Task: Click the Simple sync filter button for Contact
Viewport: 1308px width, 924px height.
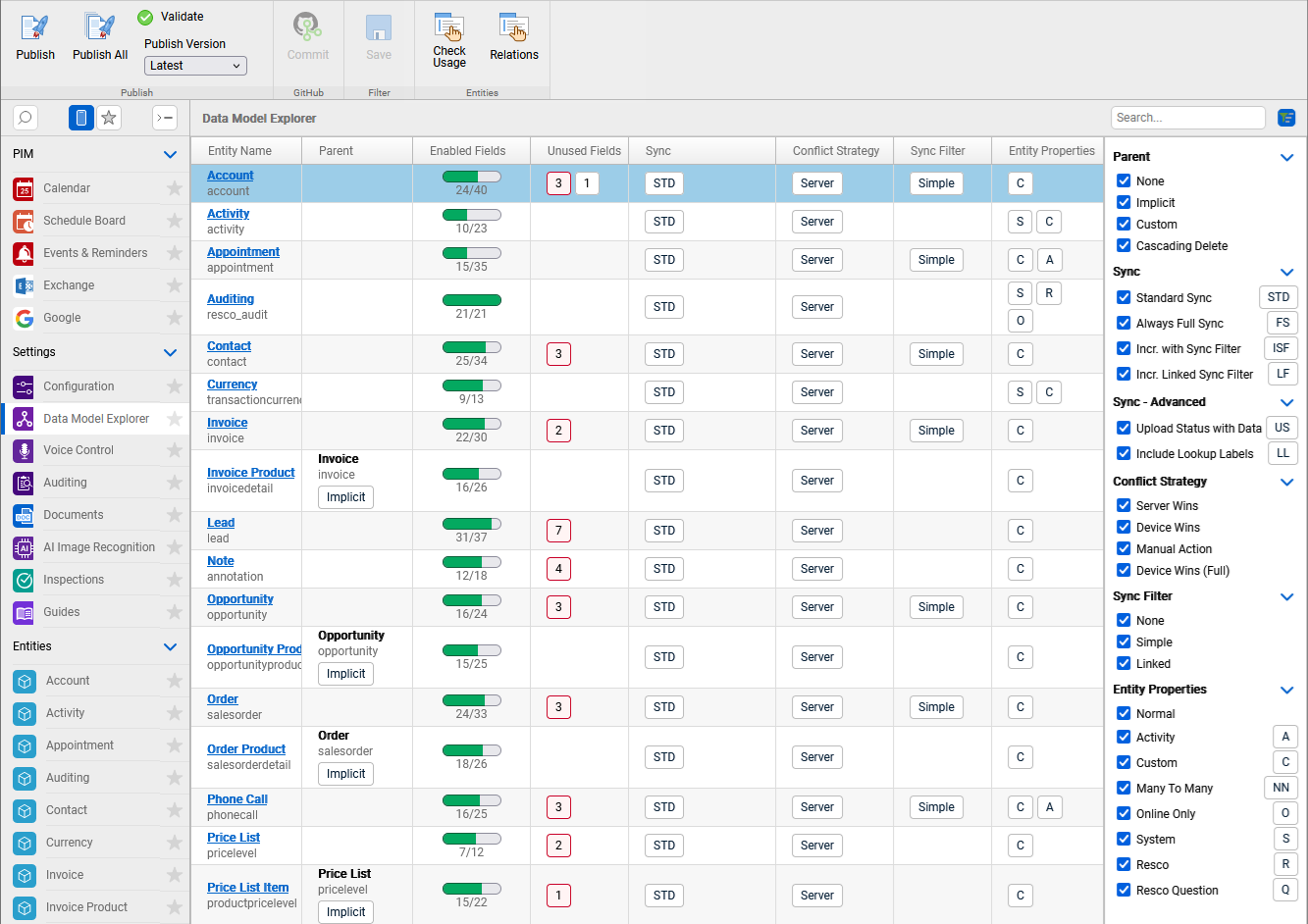Action: (x=935, y=354)
